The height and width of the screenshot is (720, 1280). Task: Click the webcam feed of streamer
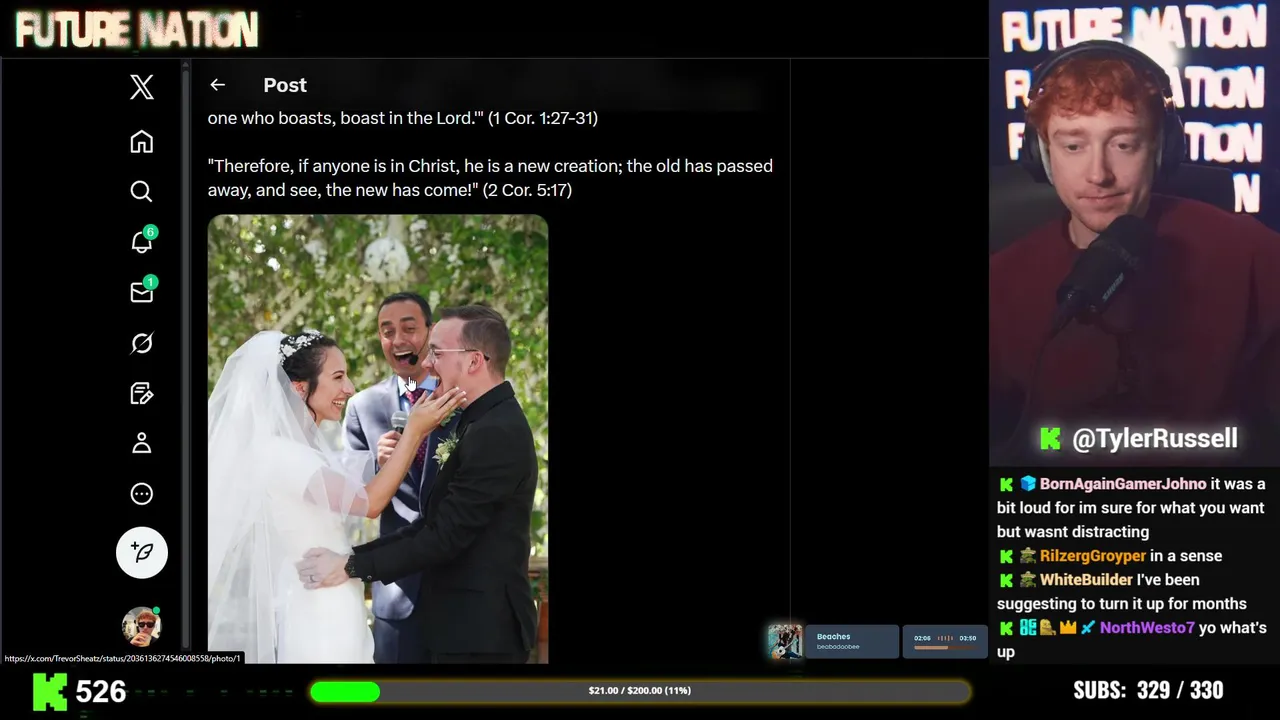point(1134,235)
